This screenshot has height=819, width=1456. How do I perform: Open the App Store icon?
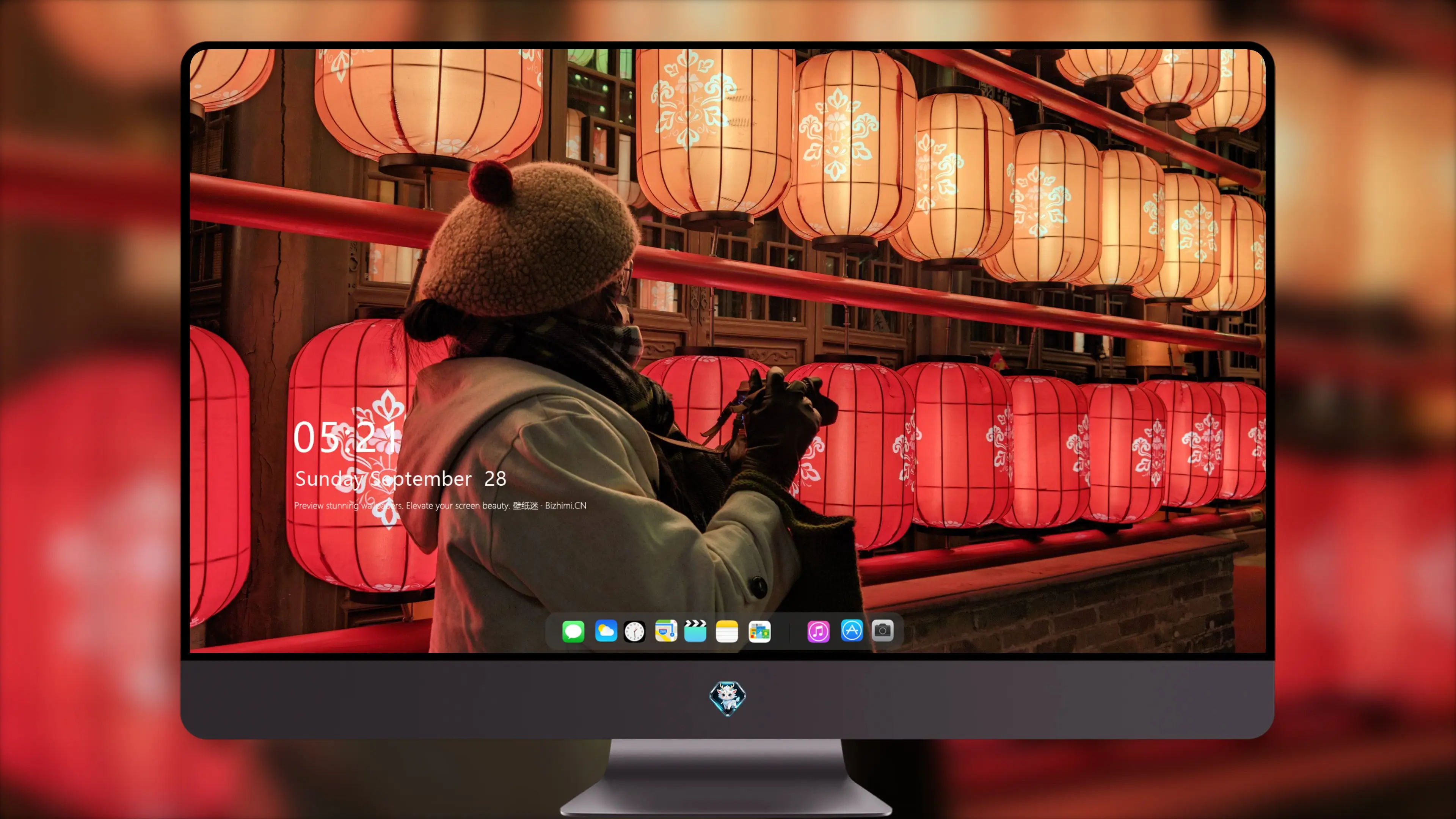[852, 631]
